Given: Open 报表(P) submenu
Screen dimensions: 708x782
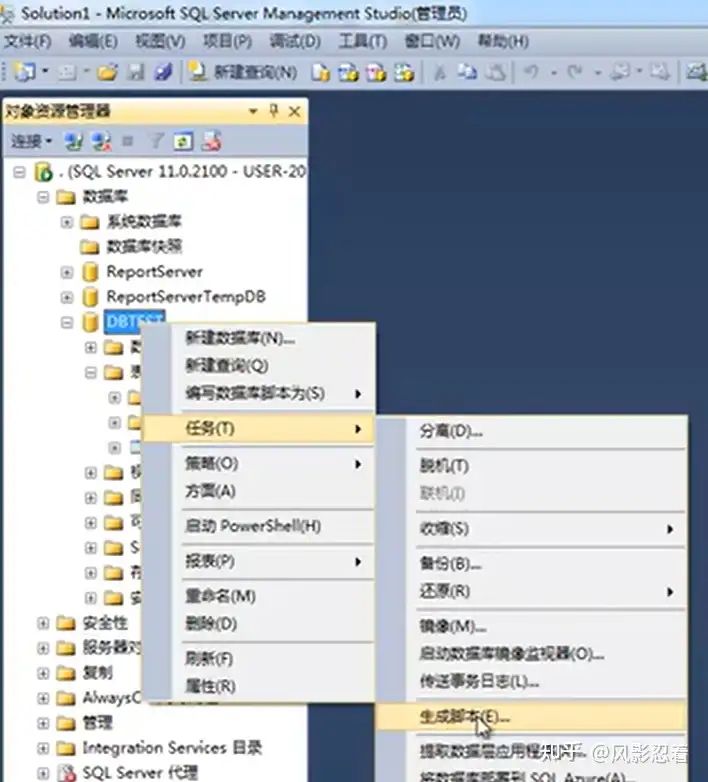Looking at the screenshot, I should click(x=258, y=562).
